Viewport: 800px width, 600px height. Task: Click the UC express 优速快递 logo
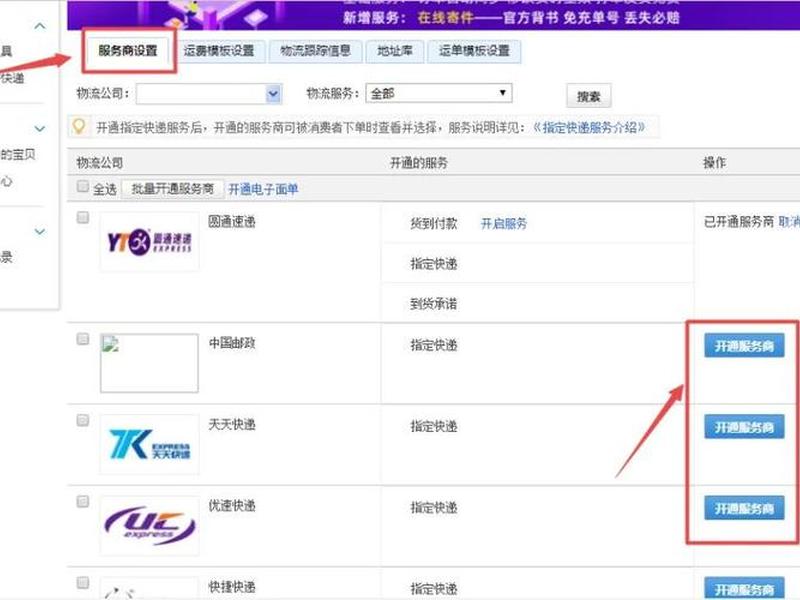tap(149, 526)
